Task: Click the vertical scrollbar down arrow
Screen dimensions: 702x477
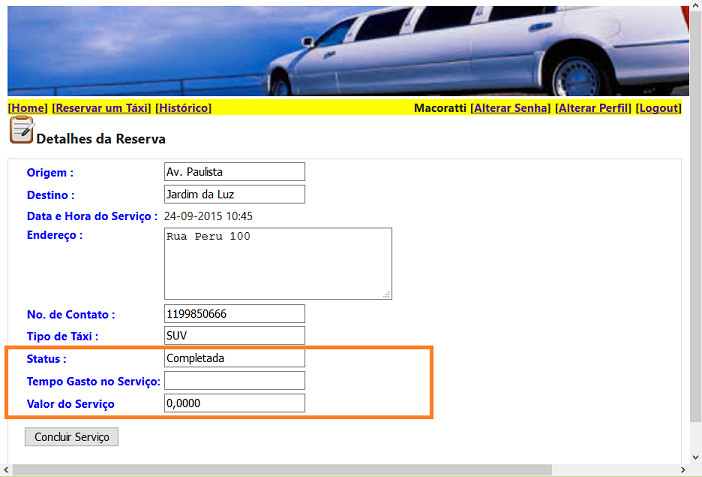Action: (695, 457)
